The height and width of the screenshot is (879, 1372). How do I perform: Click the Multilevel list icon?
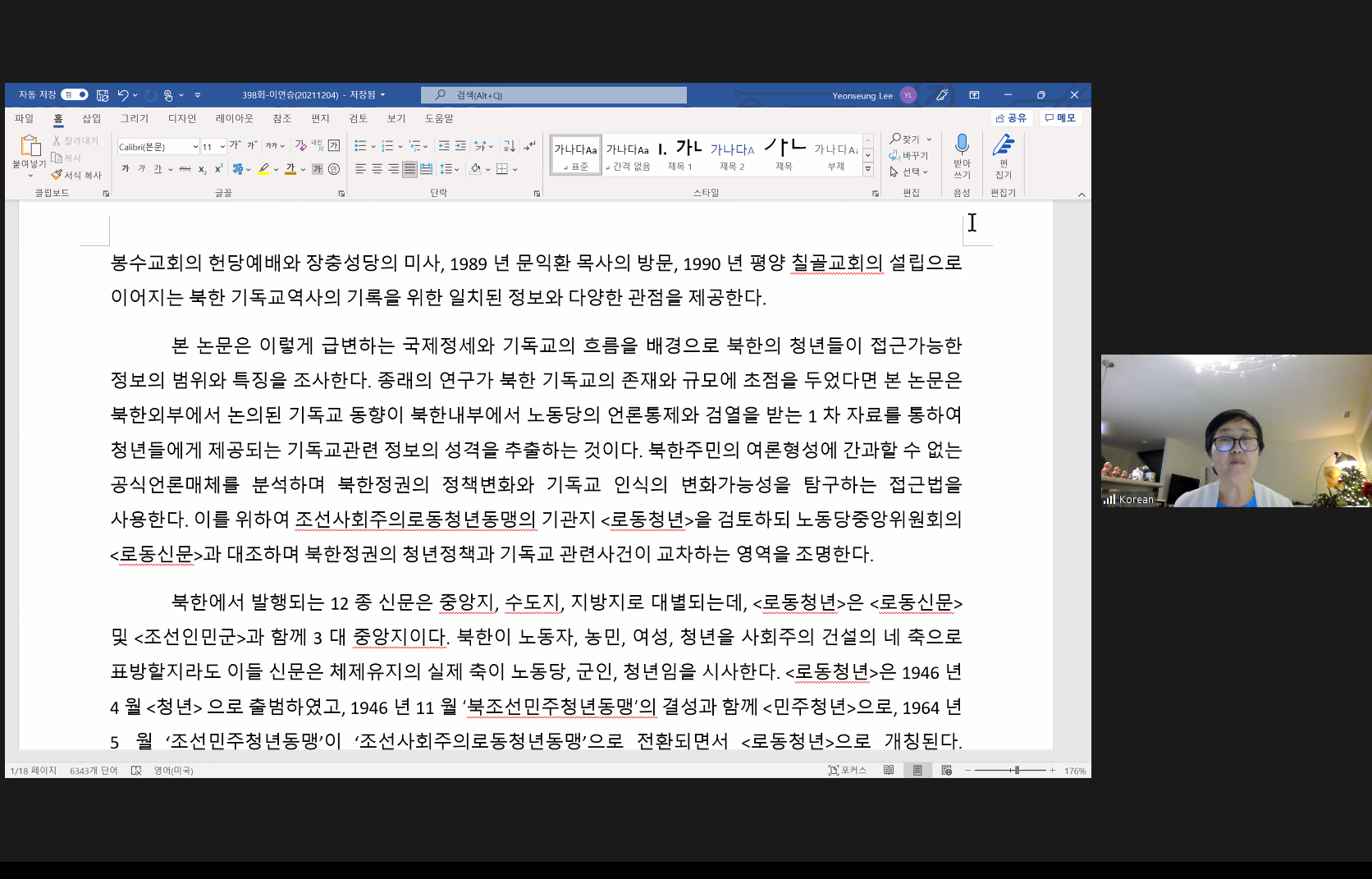click(414, 146)
